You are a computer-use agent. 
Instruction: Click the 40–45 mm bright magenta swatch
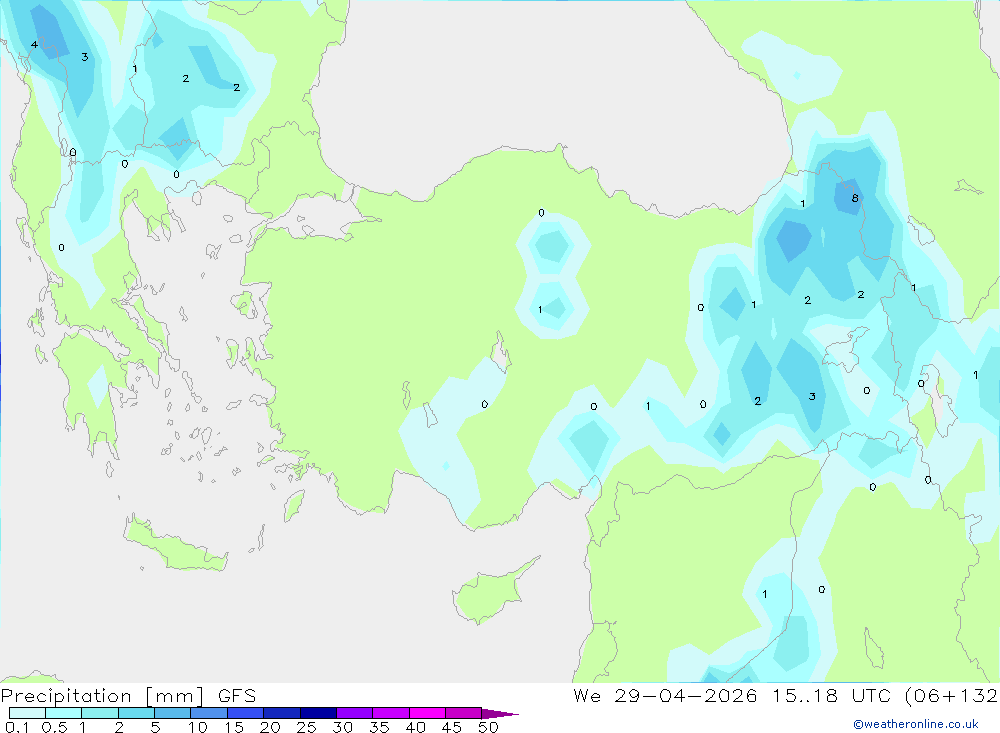point(427,713)
